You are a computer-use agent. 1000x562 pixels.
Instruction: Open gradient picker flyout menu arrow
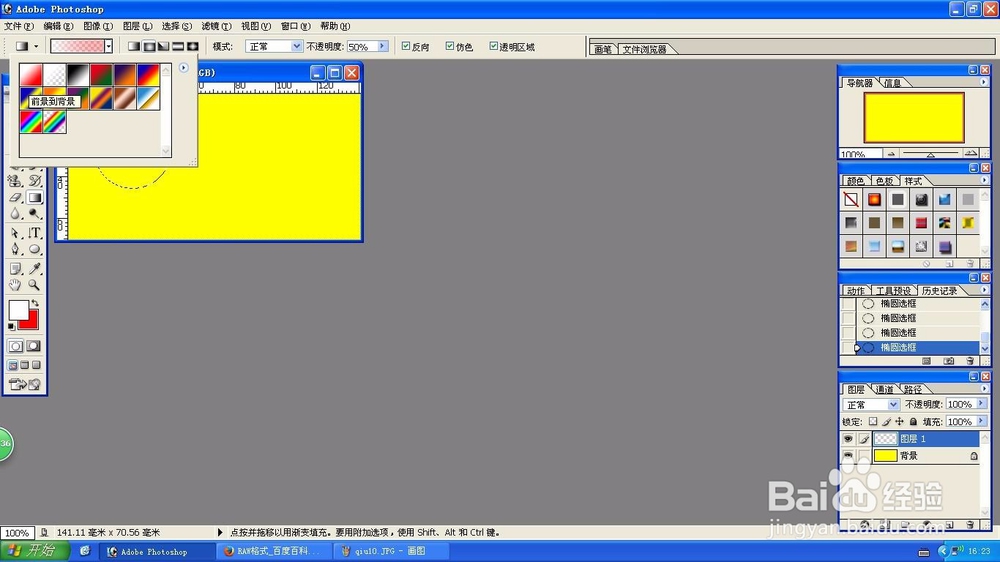184,68
